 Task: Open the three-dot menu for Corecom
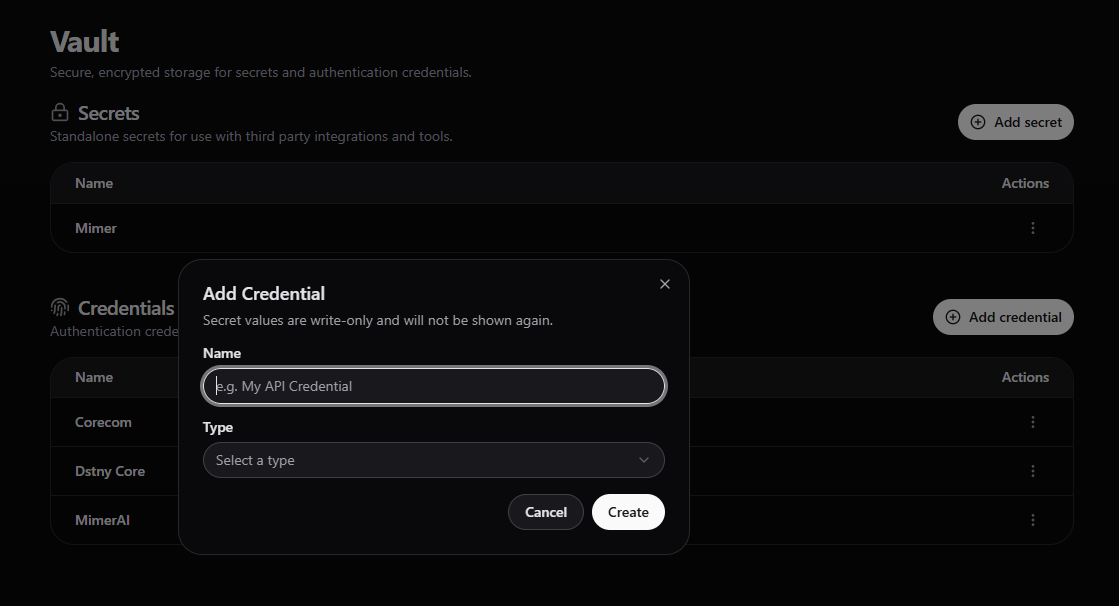pyautogui.click(x=1033, y=422)
